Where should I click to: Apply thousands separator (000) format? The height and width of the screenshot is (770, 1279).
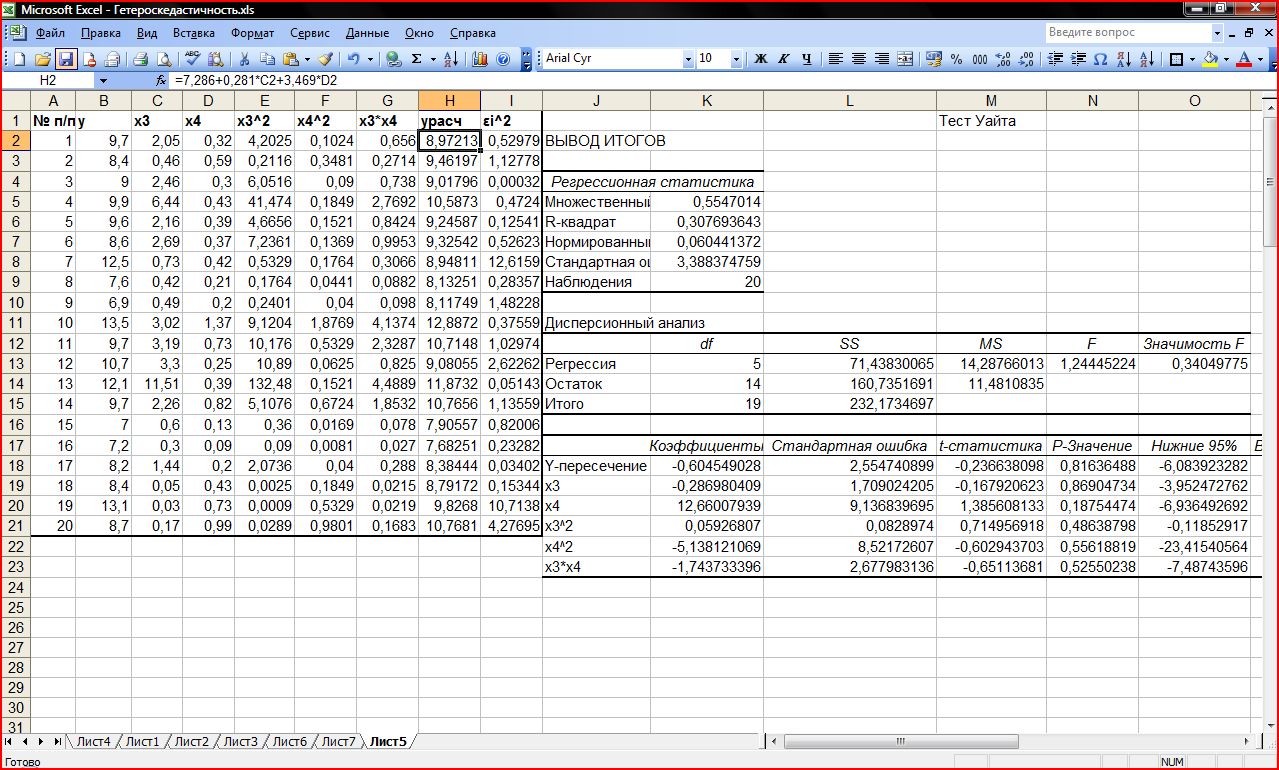pyautogui.click(x=980, y=59)
